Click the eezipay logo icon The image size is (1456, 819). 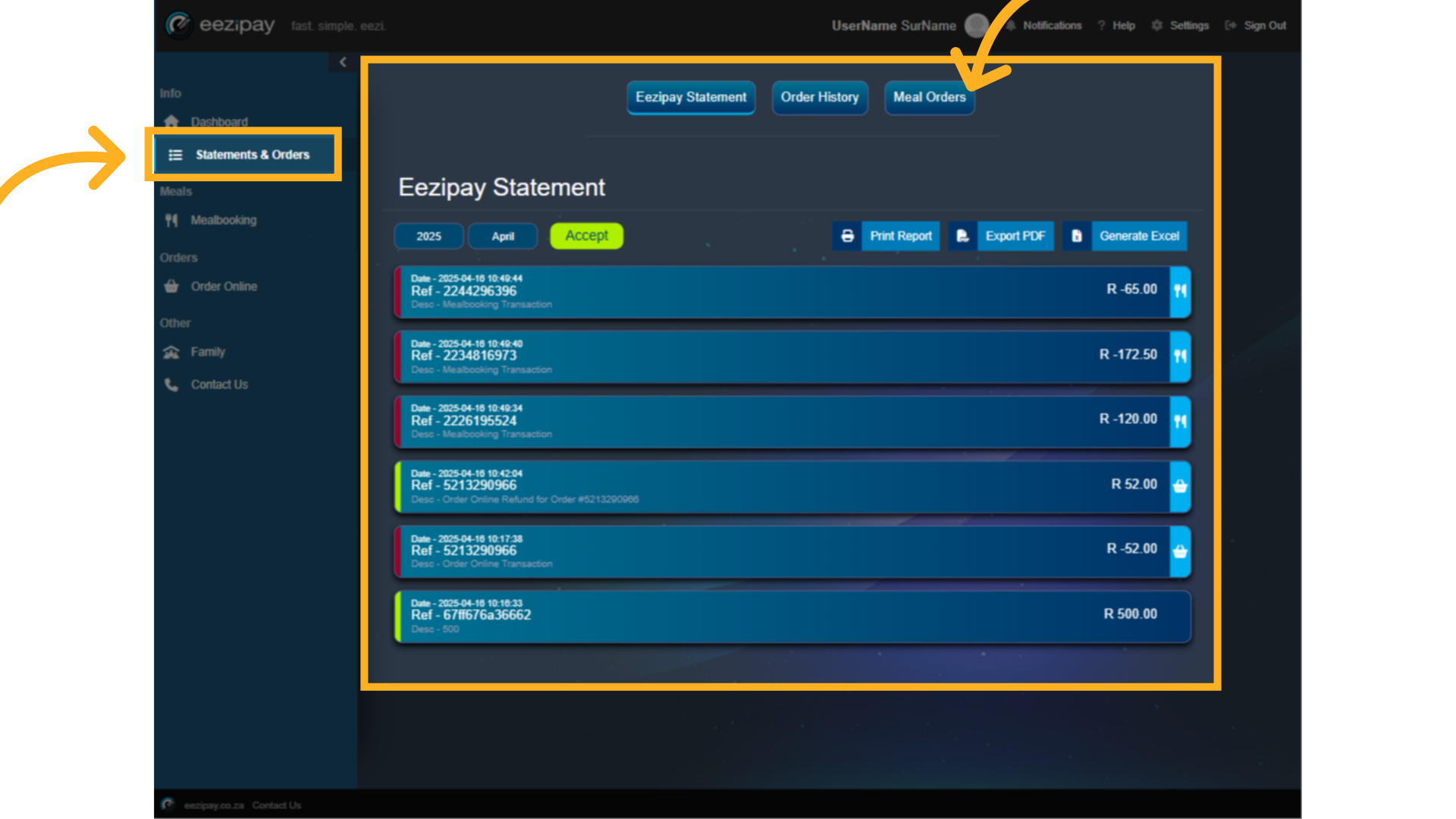click(x=180, y=24)
